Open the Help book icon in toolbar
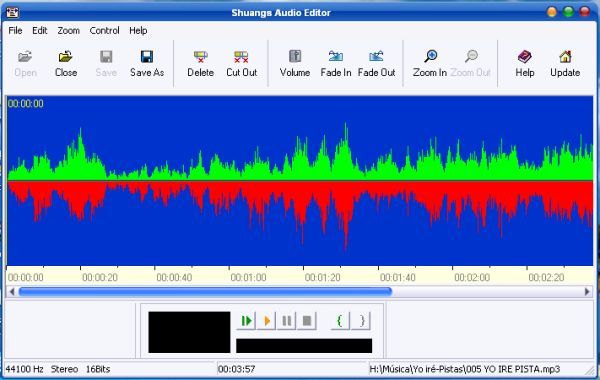The height and width of the screenshot is (380, 600). pyautogui.click(x=524, y=57)
